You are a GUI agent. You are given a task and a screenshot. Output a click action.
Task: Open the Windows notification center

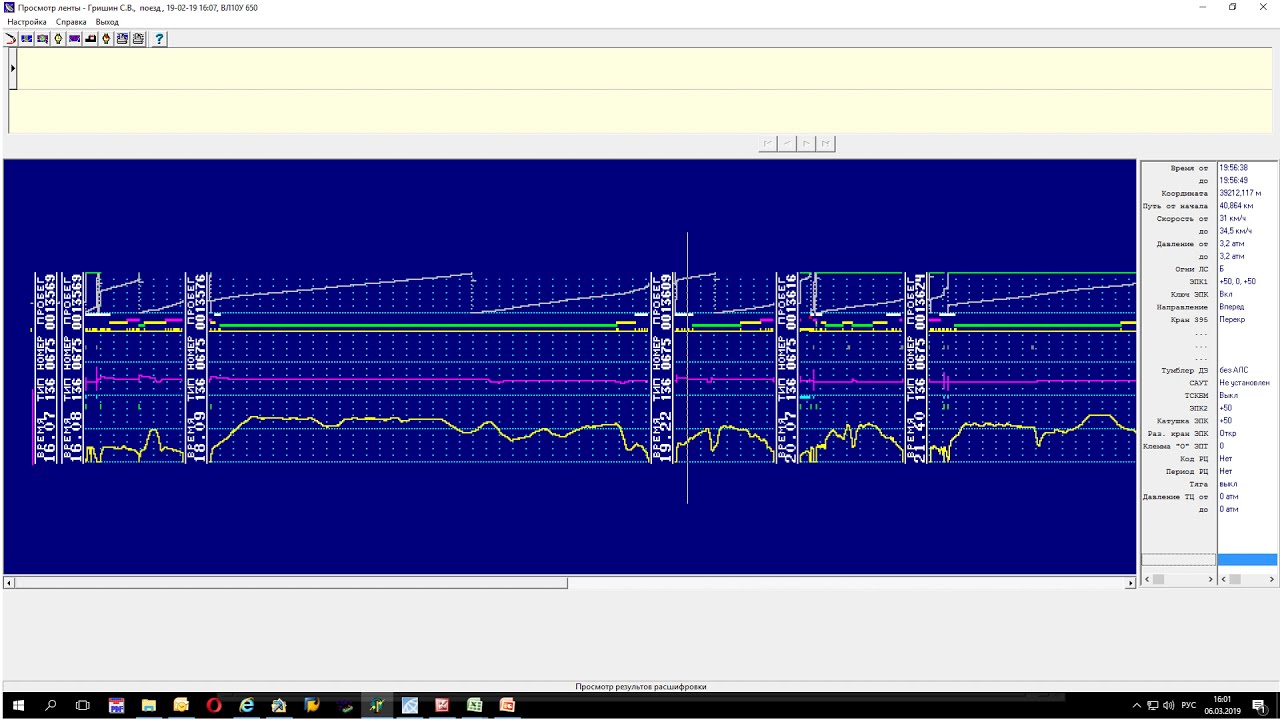1258,706
